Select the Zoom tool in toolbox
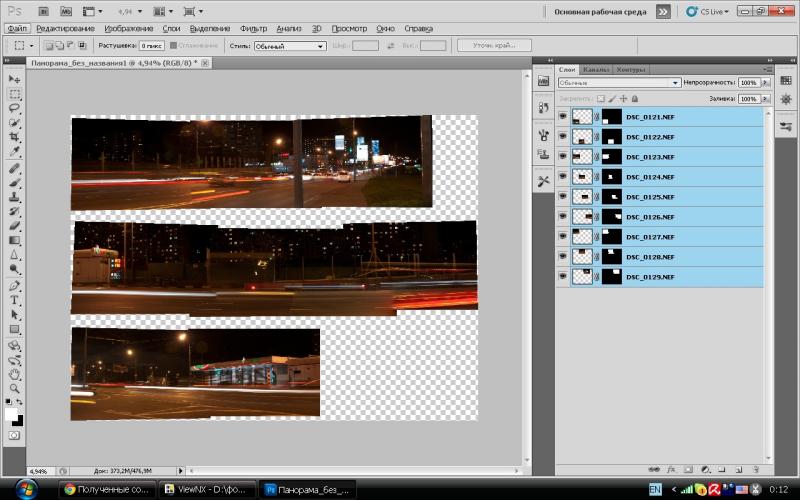800x500 pixels. coord(14,389)
